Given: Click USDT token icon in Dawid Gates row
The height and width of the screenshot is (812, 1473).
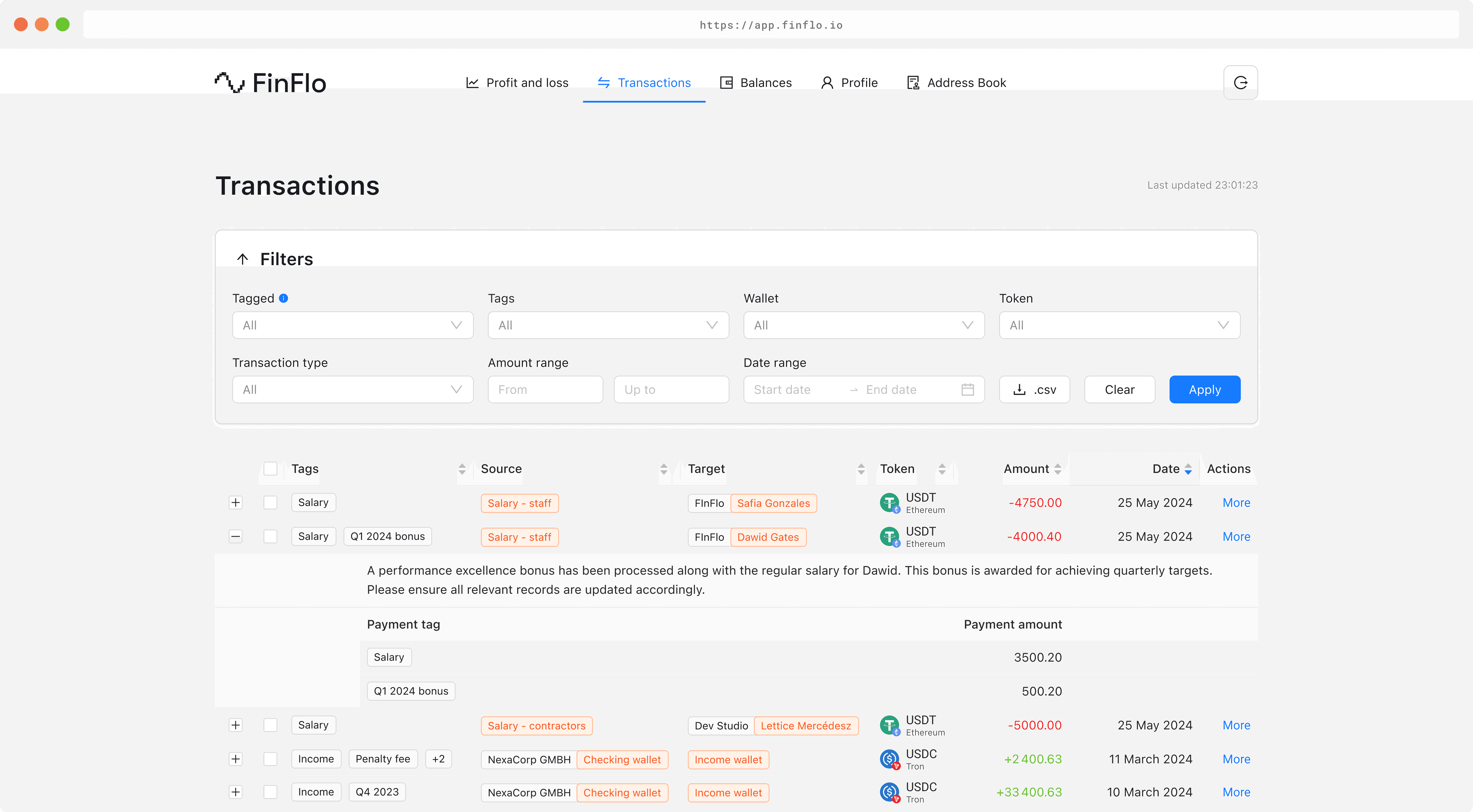Looking at the screenshot, I should click(x=890, y=536).
